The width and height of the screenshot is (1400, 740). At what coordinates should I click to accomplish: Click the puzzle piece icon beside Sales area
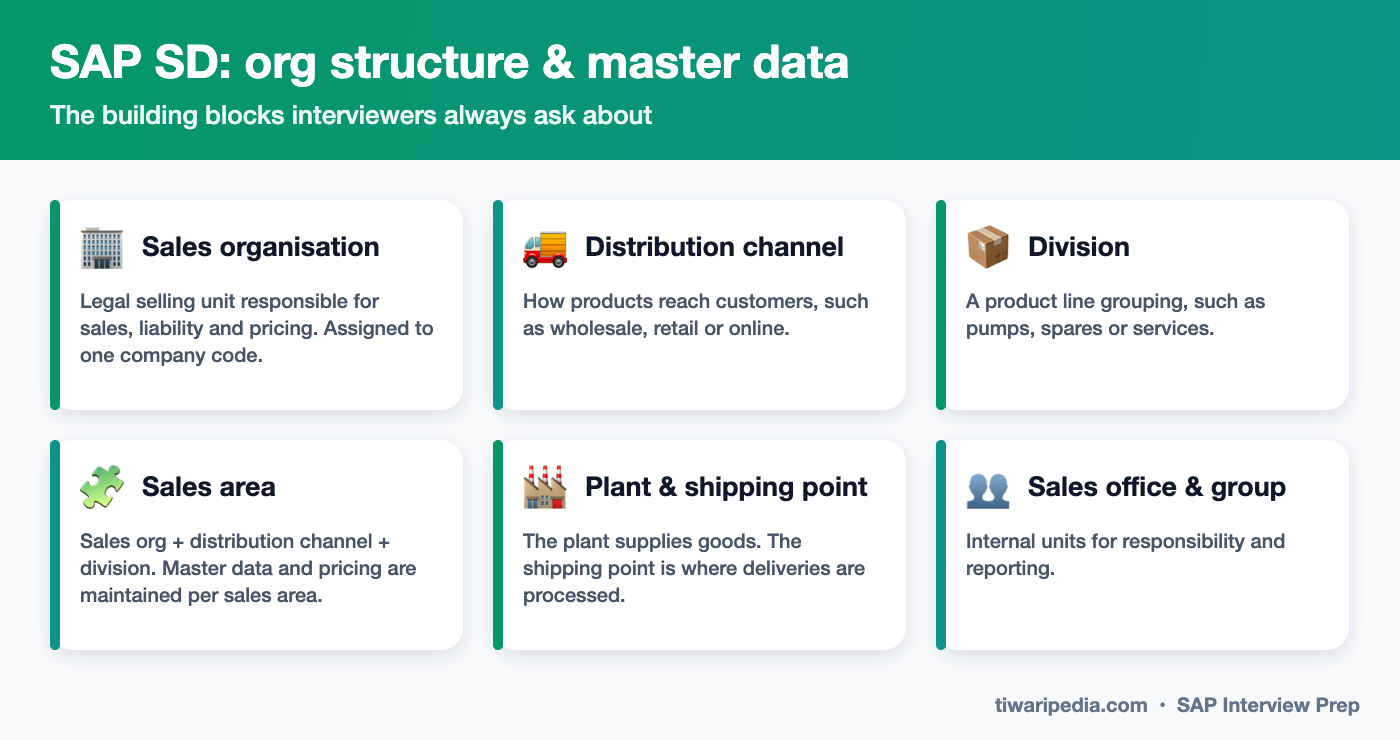point(102,487)
